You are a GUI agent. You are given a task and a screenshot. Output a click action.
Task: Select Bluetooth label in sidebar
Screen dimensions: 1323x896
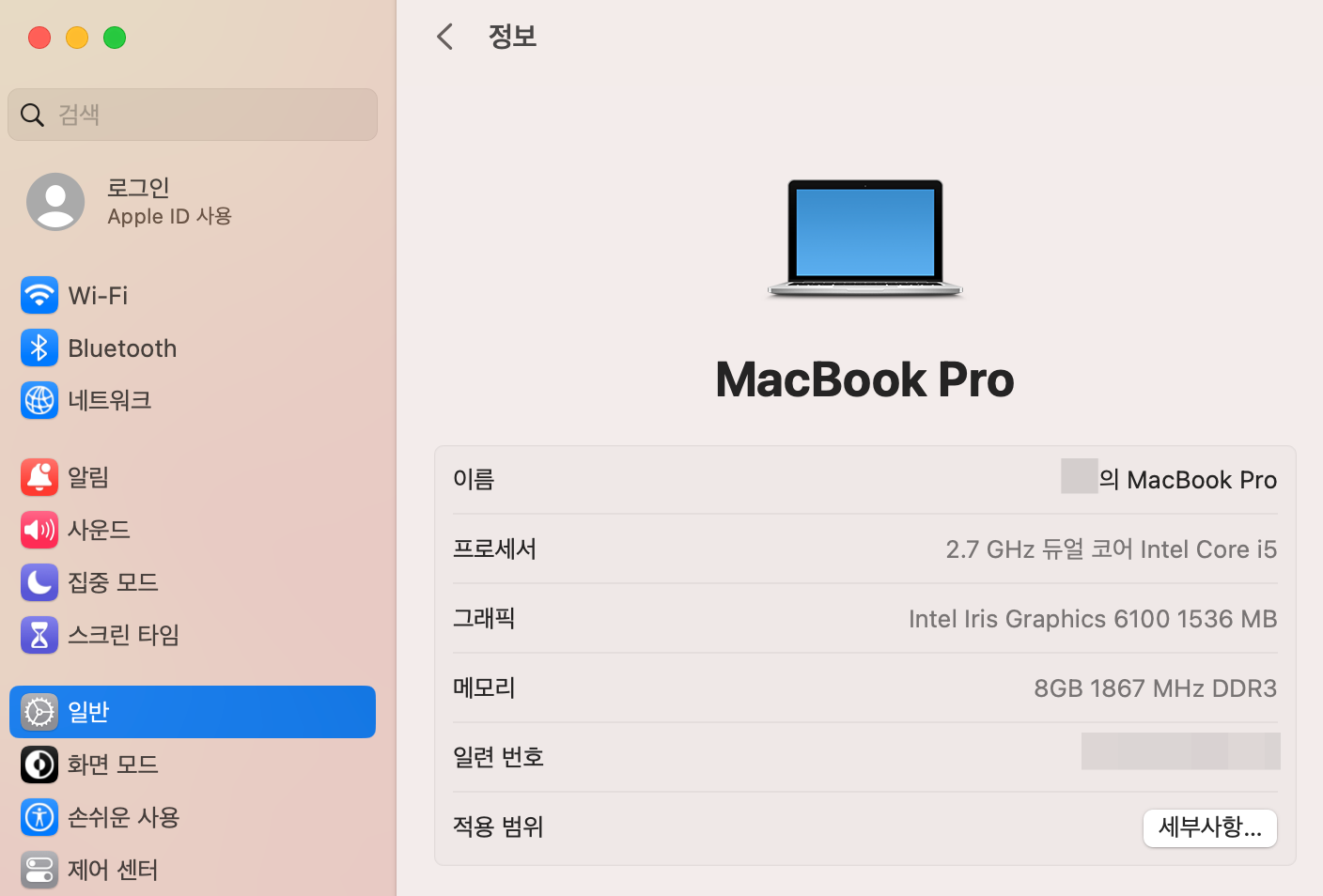coord(122,348)
